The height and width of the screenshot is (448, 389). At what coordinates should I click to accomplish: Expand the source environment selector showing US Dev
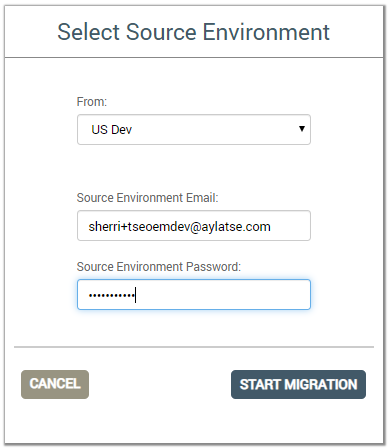pos(194,130)
